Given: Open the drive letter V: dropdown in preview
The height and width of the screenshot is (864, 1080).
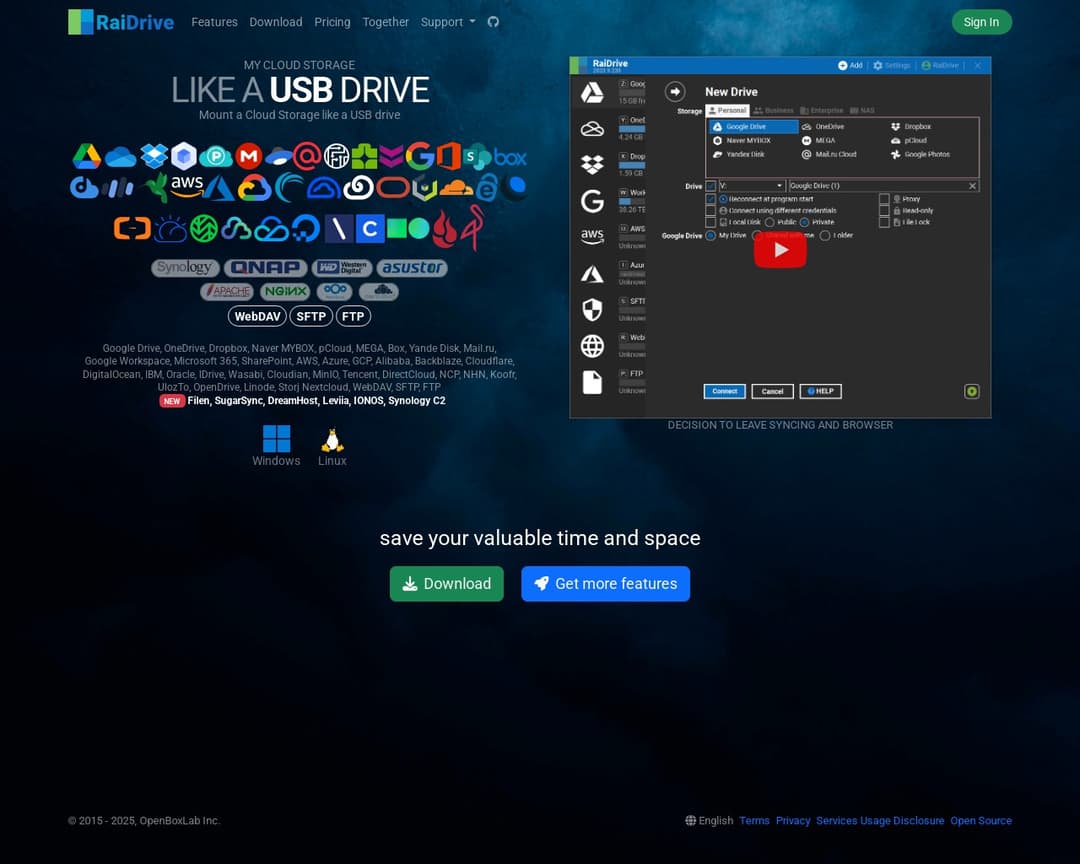Looking at the screenshot, I should (x=751, y=185).
